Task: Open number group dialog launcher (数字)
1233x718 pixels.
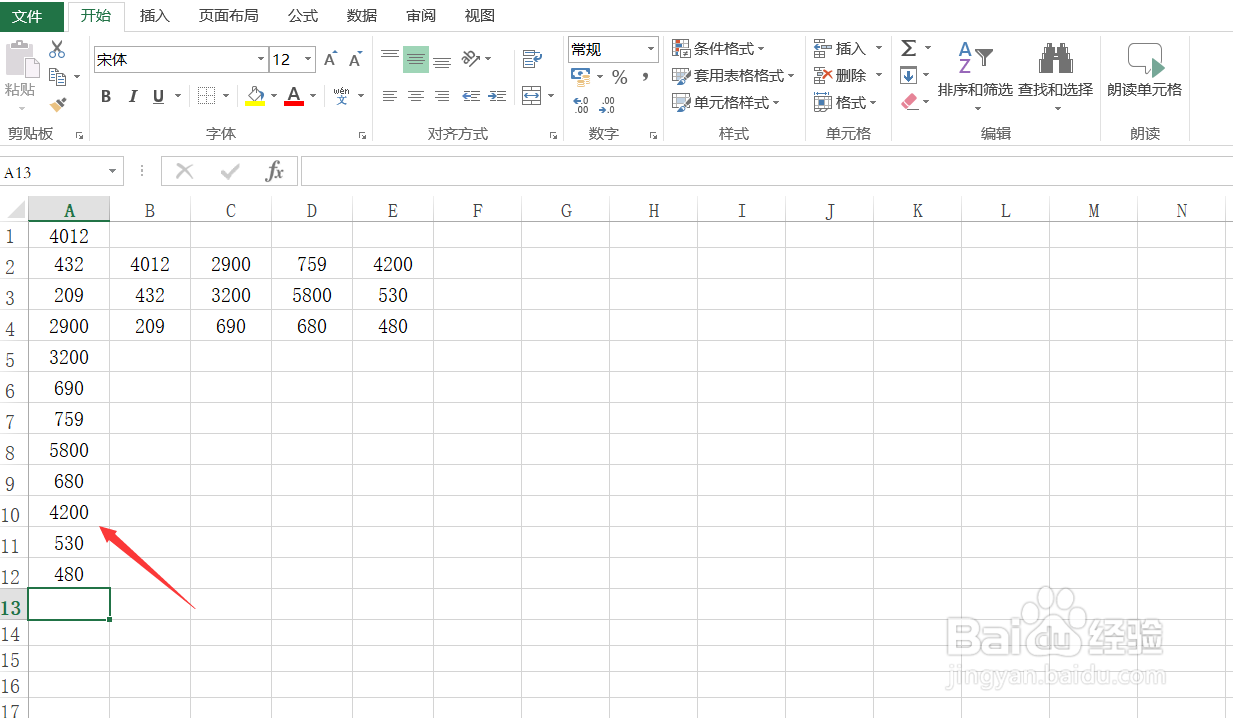Action: 653,134
